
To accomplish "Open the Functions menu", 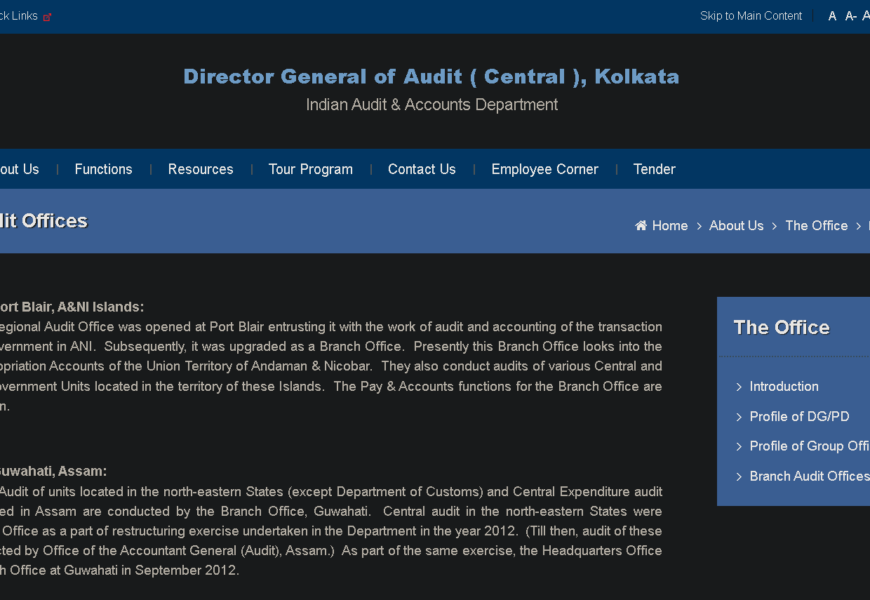I will coord(104,169).
